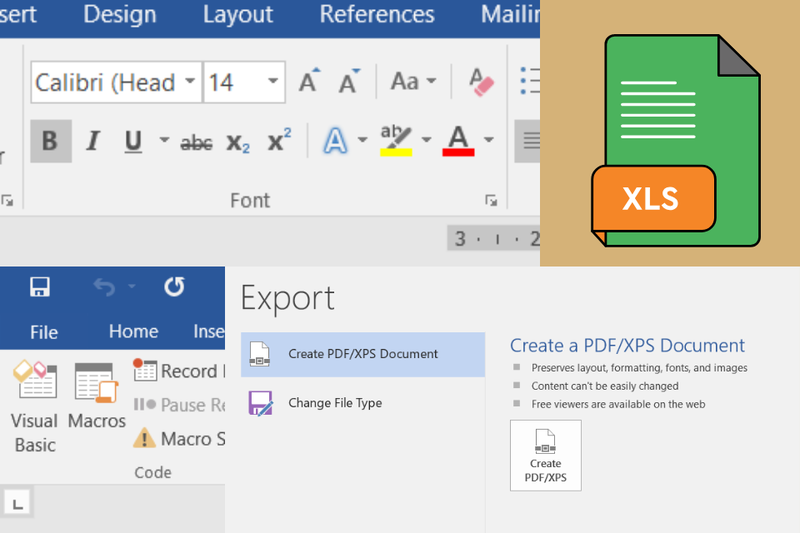Click the Font group label
Screen dimensions: 800x533
[249, 200]
